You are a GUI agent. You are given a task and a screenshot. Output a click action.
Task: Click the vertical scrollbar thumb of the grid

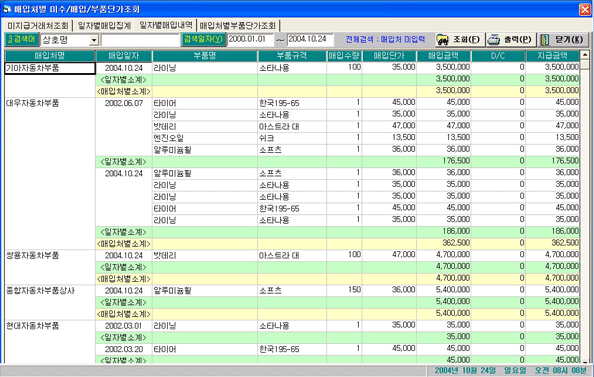pyautogui.click(x=585, y=65)
